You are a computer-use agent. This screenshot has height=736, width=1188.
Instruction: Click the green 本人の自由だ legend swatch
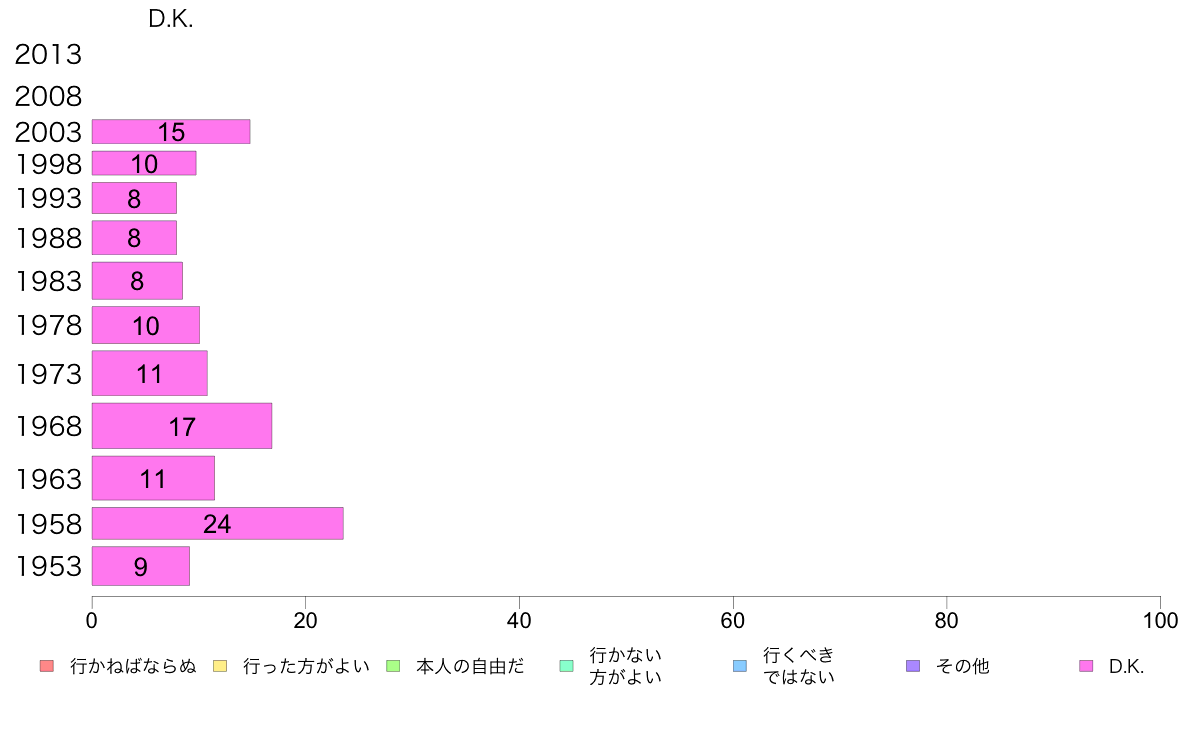pyautogui.click(x=393, y=666)
